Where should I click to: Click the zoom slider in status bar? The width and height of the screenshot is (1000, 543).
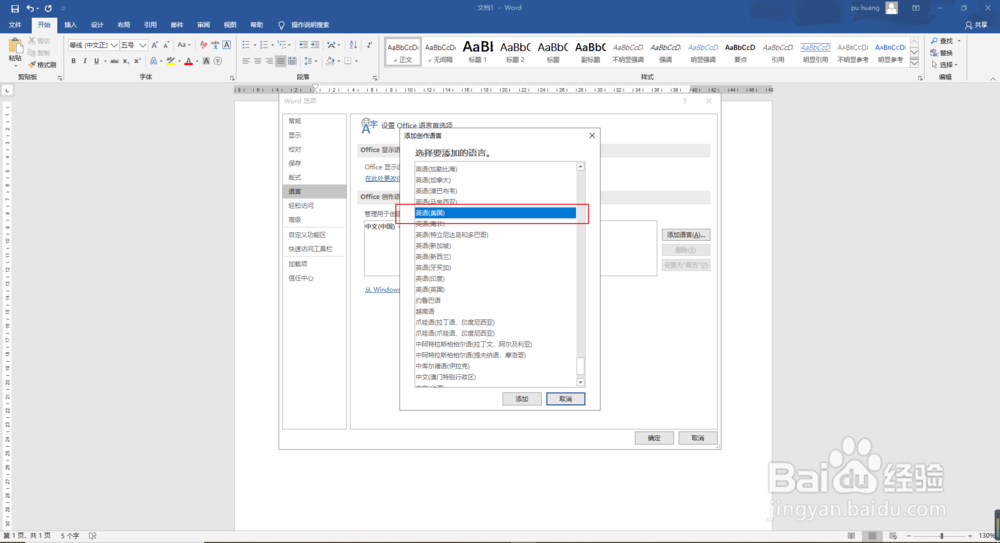tap(941, 536)
